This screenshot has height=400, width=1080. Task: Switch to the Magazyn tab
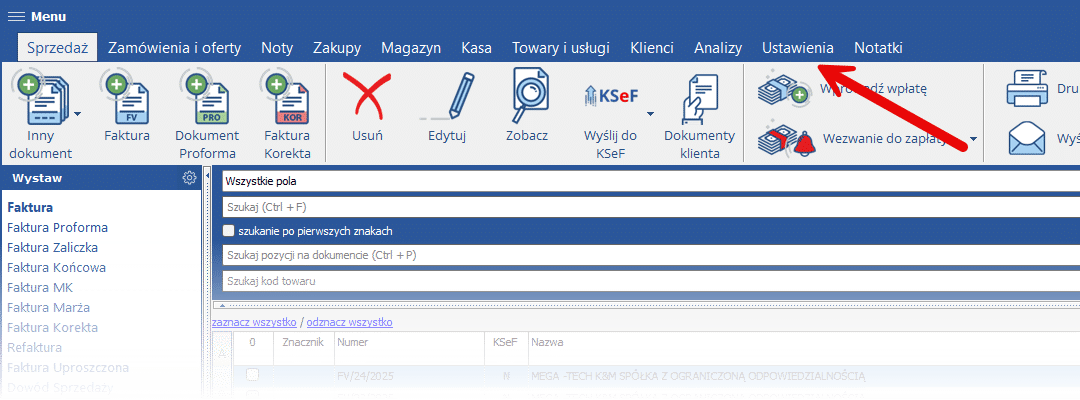tap(410, 48)
